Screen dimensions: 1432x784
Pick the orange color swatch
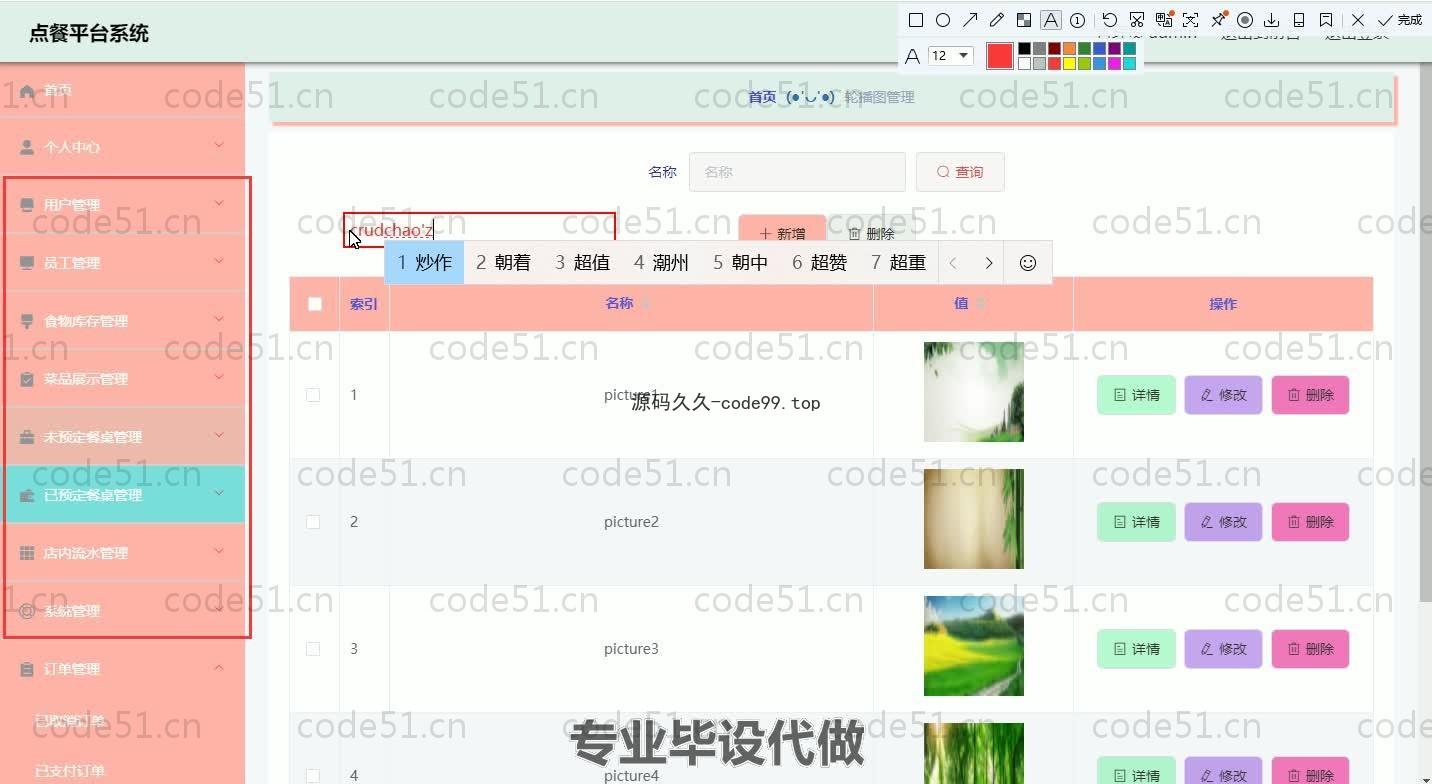(1069, 48)
